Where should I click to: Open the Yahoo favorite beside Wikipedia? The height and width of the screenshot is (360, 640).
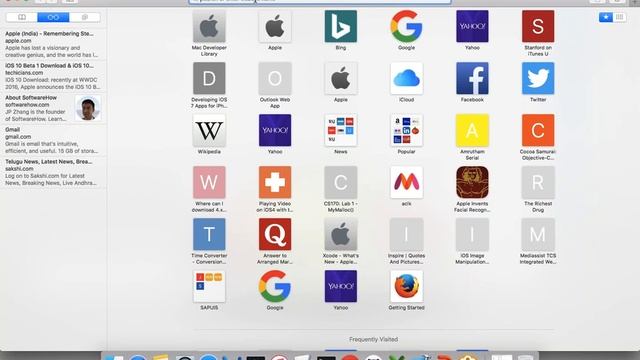pos(275,130)
